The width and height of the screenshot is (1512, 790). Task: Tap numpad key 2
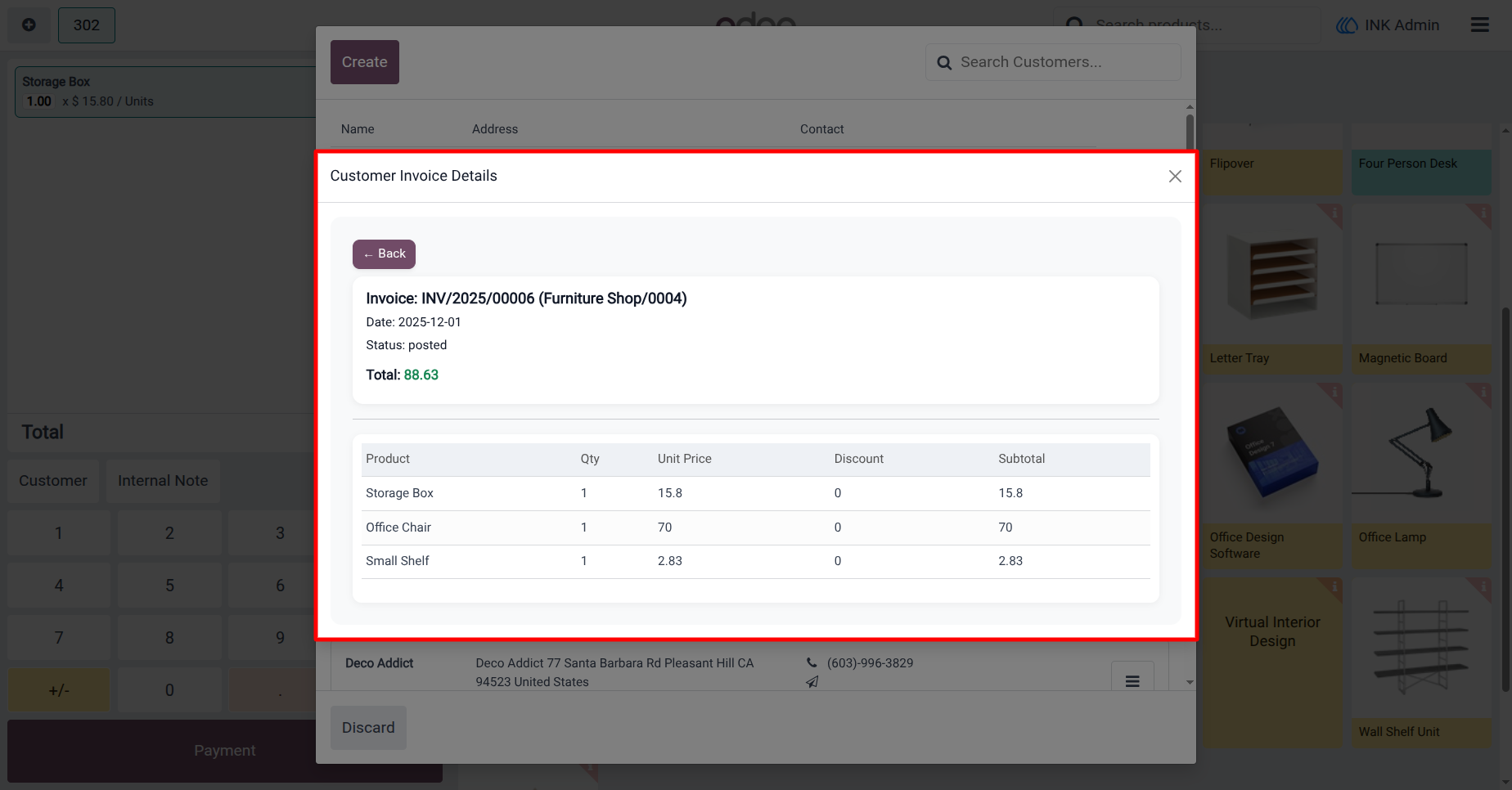[169, 533]
